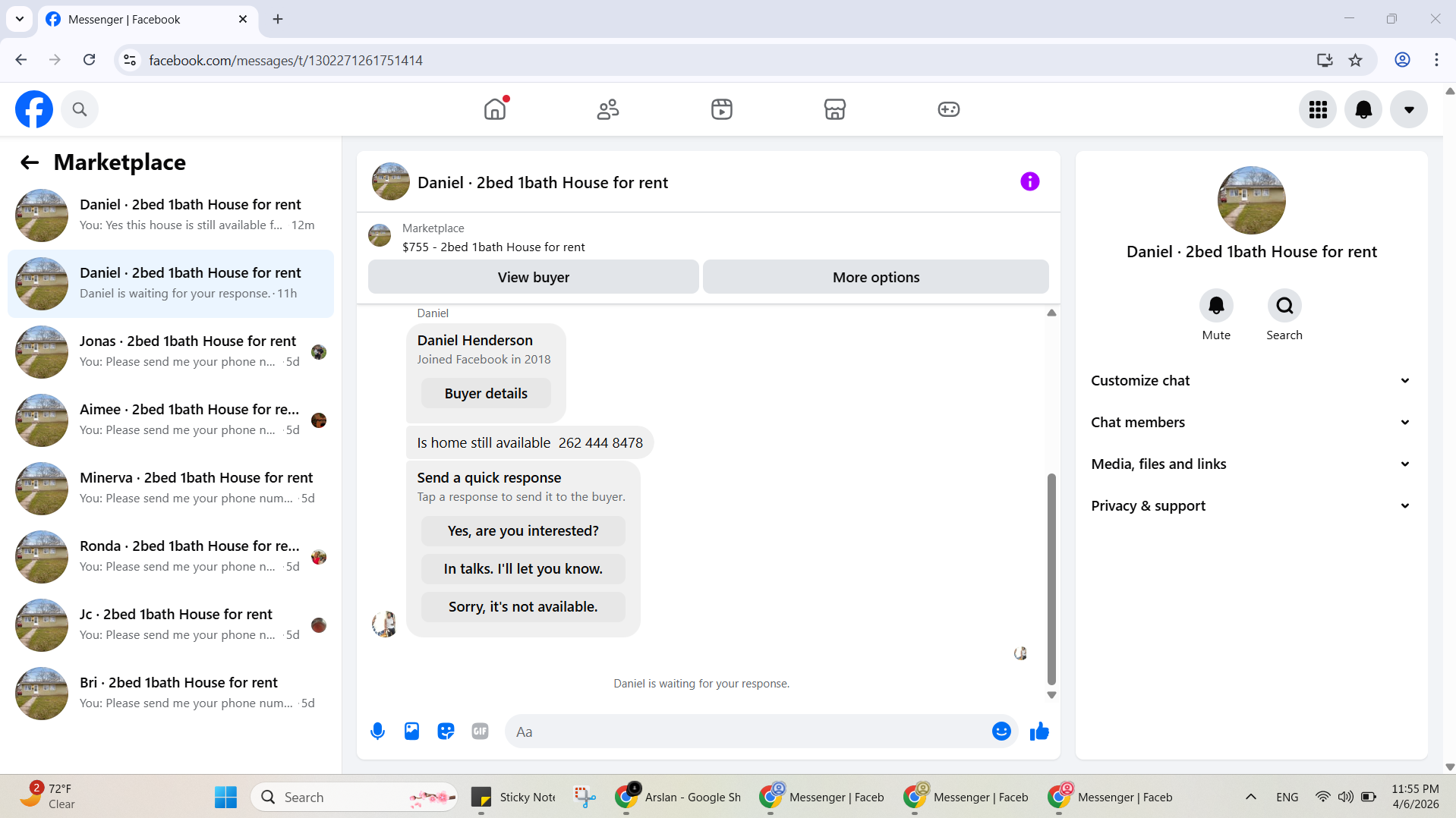1456x818 pixels.
Task: Expand Customize chat section
Action: [x=1251, y=381]
